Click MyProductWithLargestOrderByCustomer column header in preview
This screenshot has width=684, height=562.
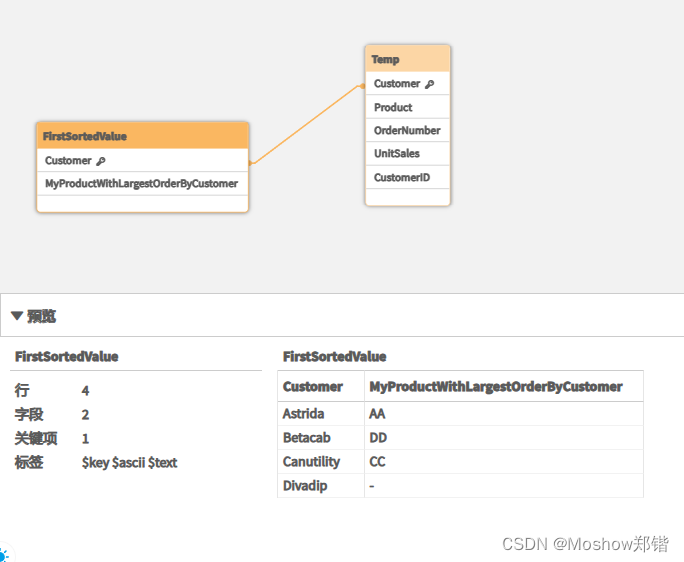pyautogui.click(x=504, y=386)
